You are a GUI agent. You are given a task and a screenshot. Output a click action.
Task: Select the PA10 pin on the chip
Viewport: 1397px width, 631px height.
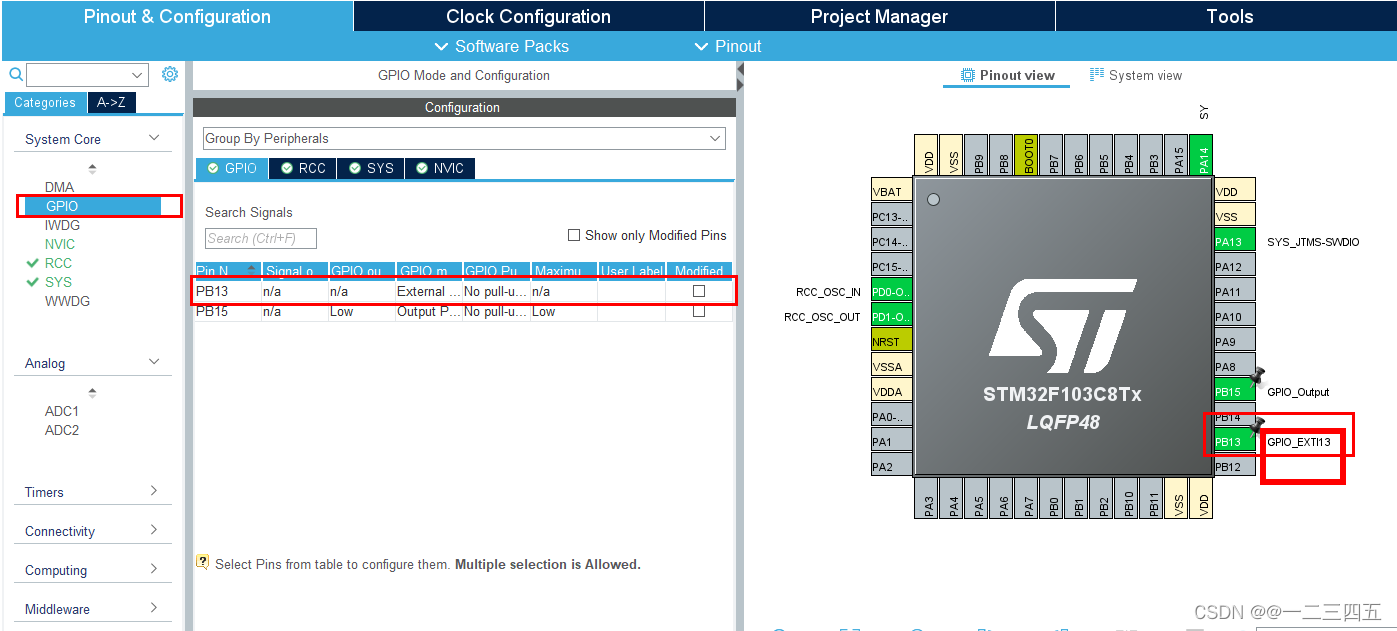pos(1234,316)
